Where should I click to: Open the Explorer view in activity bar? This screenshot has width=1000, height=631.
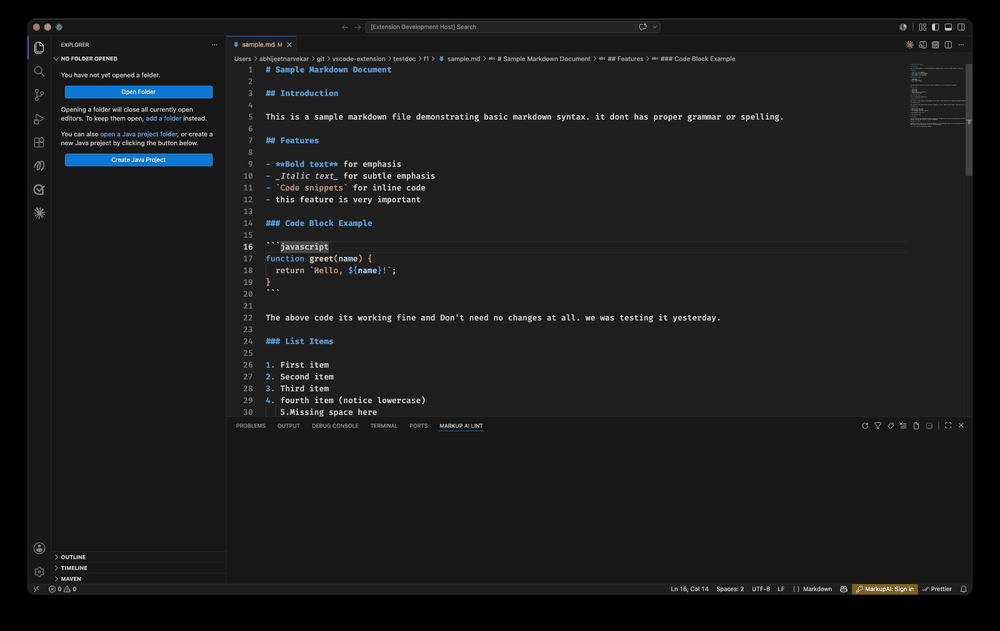39,48
